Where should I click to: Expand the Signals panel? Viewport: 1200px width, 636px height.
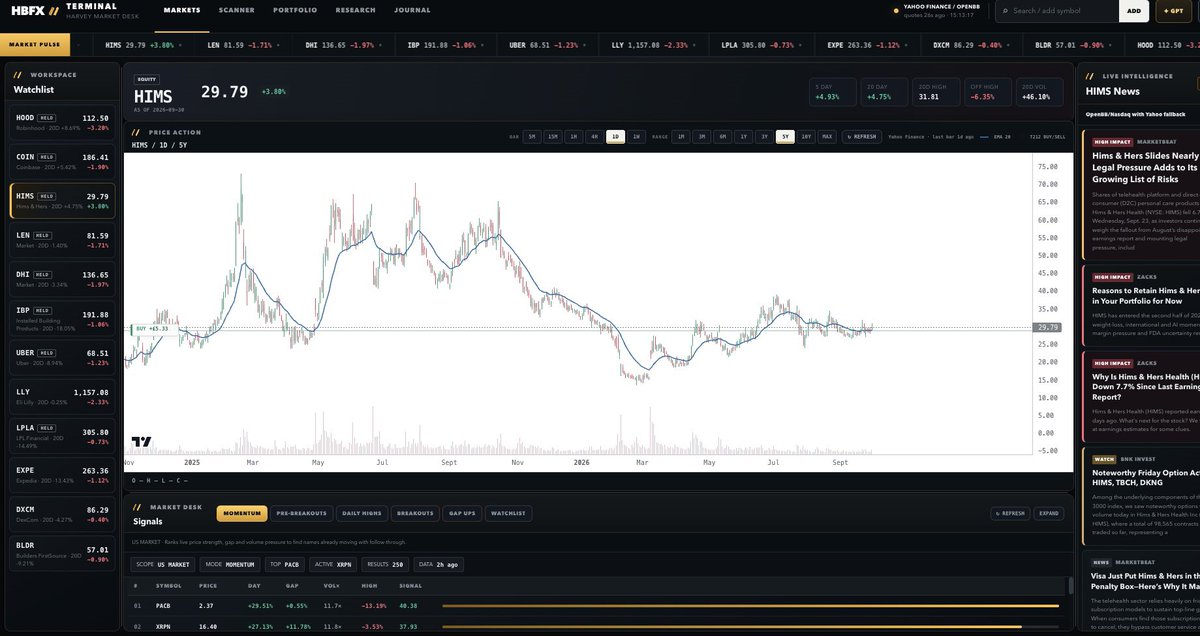click(x=1048, y=513)
